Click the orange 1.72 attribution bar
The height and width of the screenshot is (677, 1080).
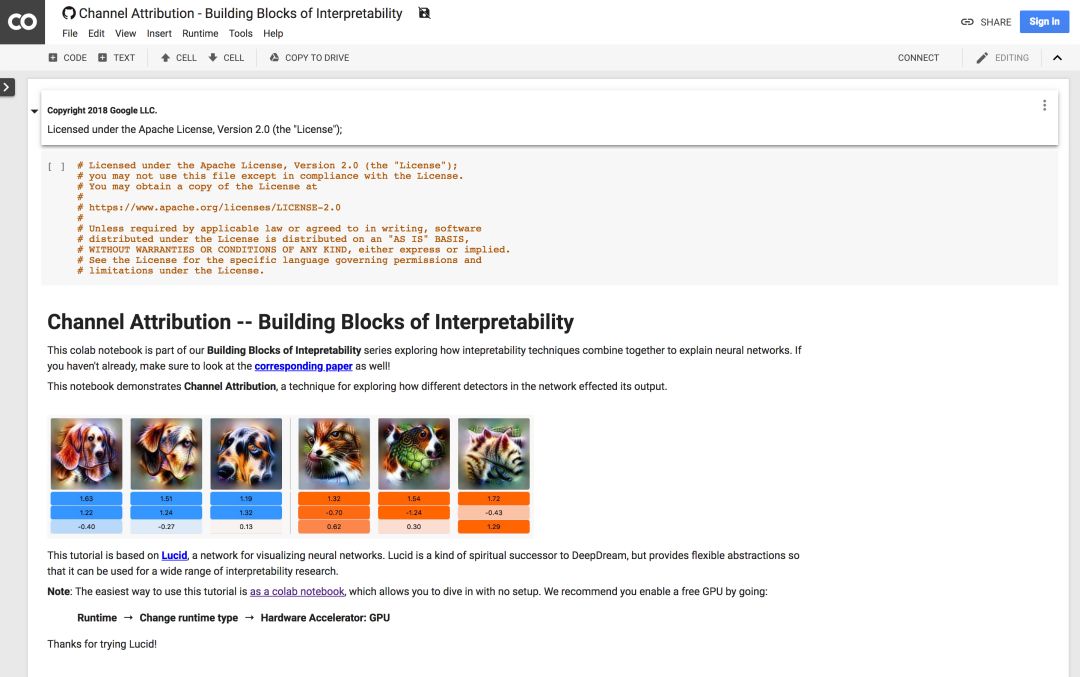(494, 498)
